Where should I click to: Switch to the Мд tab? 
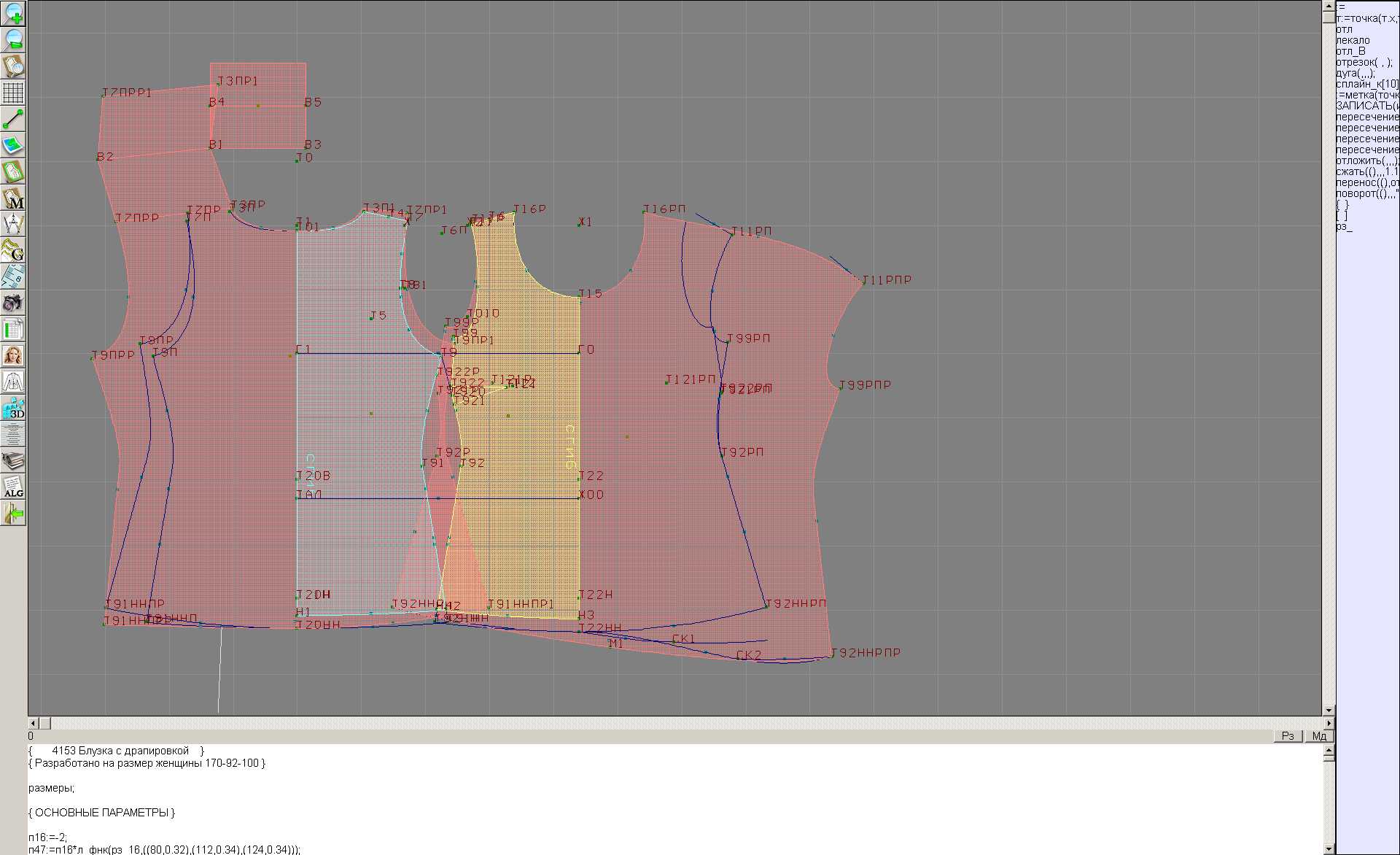(x=1319, y=735)
